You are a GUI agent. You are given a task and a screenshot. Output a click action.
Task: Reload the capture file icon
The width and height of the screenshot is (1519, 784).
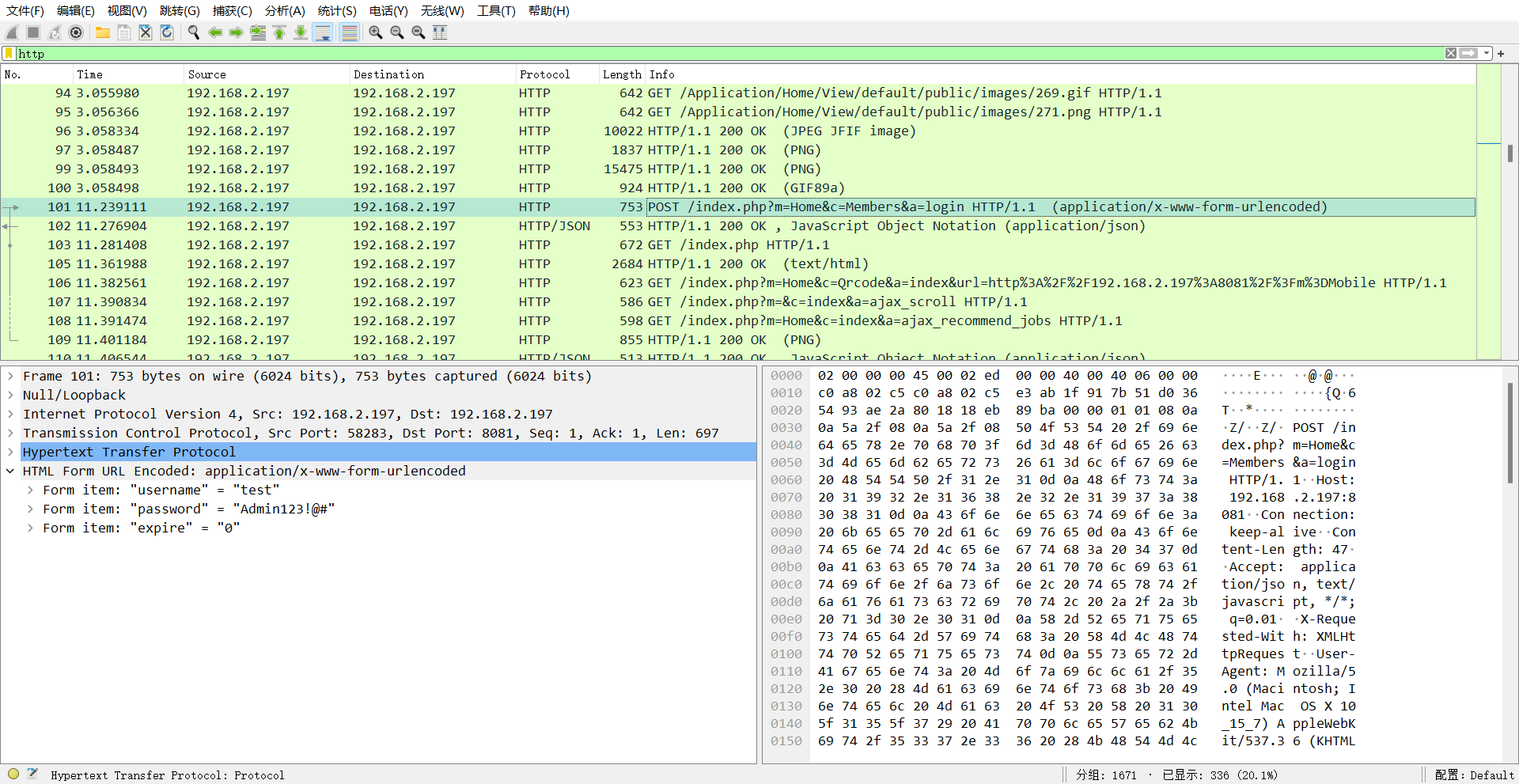point(167,32)
